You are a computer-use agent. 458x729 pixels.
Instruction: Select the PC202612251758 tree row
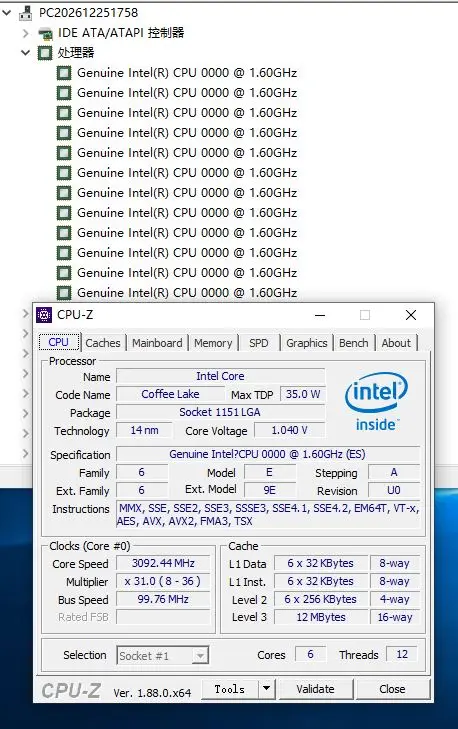88,13
